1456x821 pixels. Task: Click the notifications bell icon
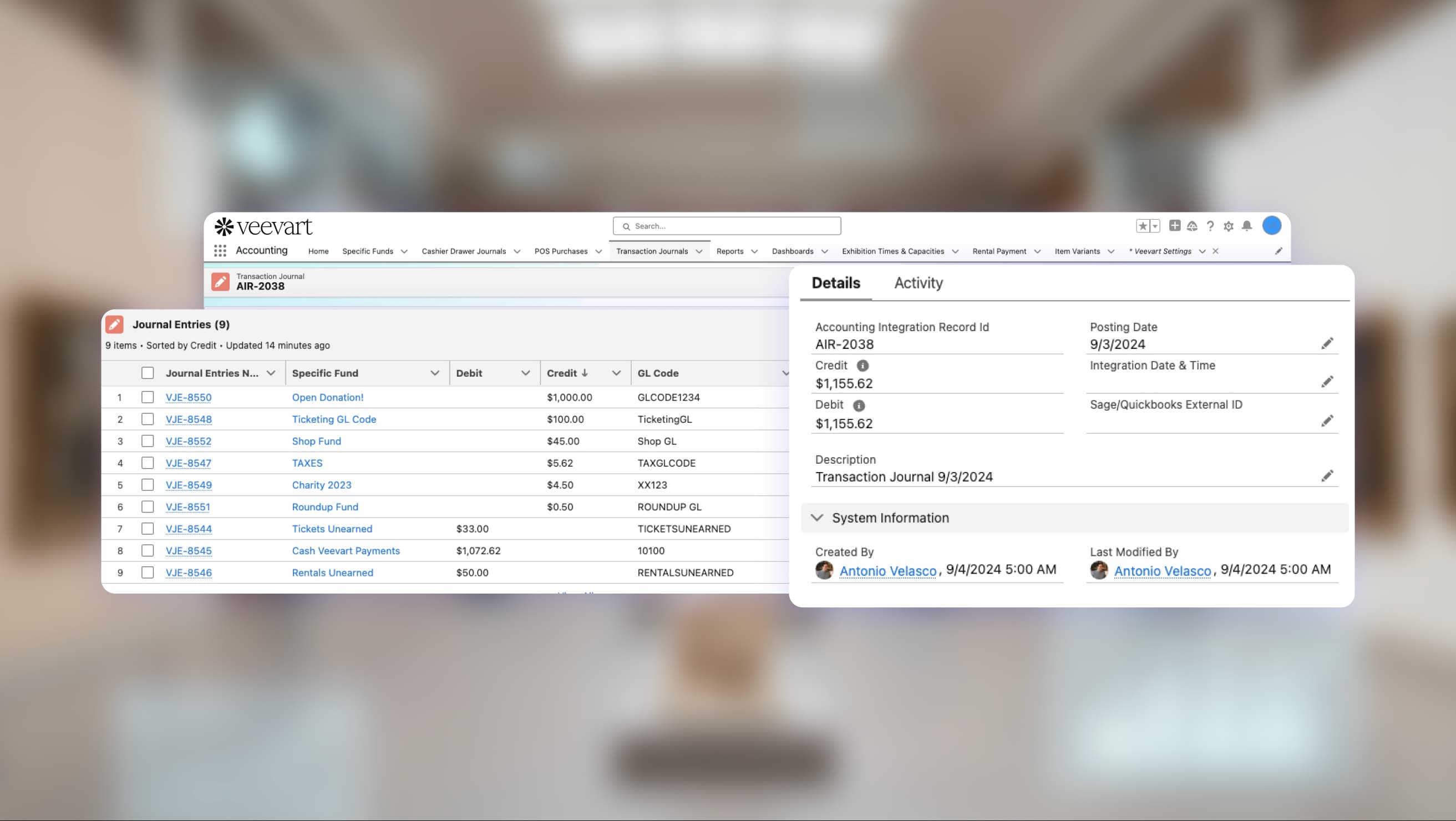(1246, 226)
